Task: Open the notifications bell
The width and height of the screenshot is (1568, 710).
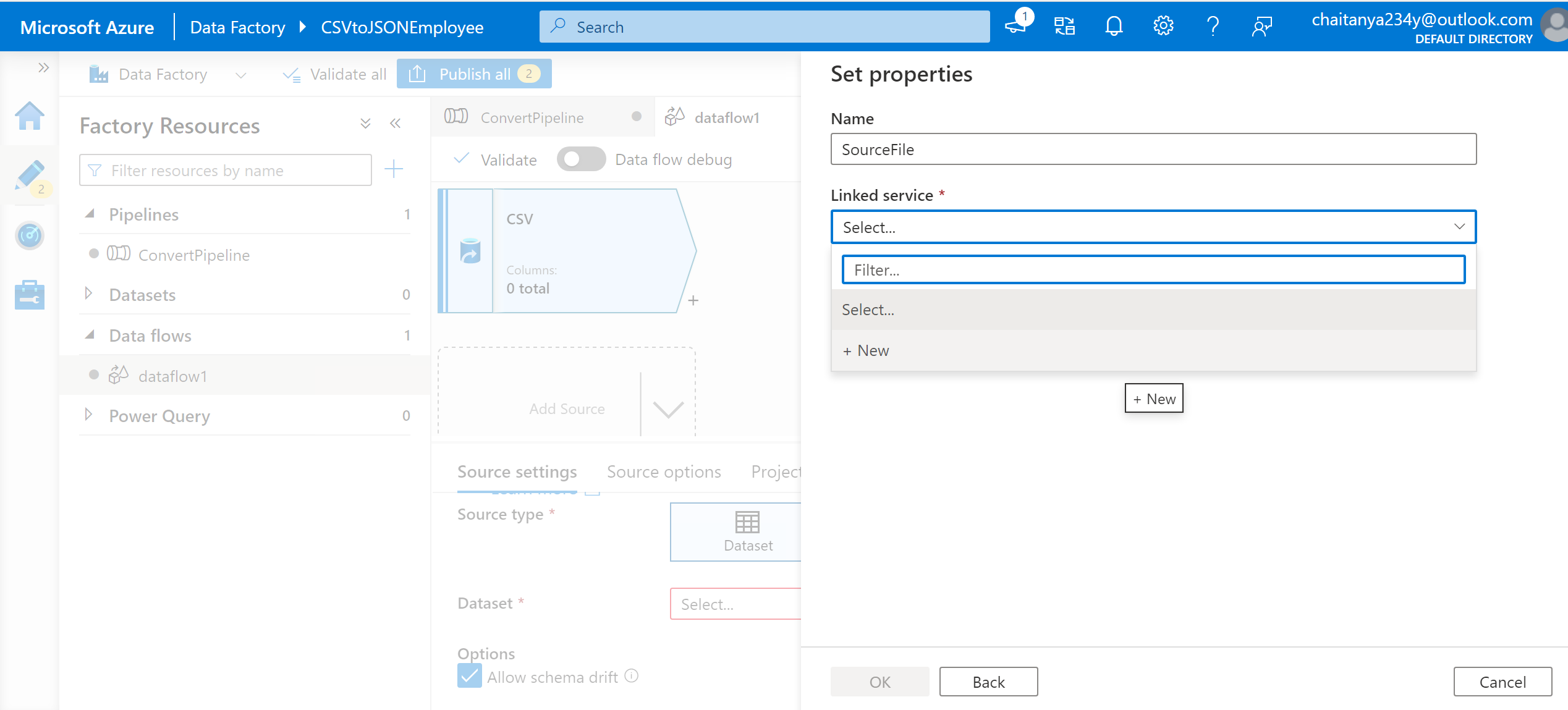Action: (x=1114, y=26)
